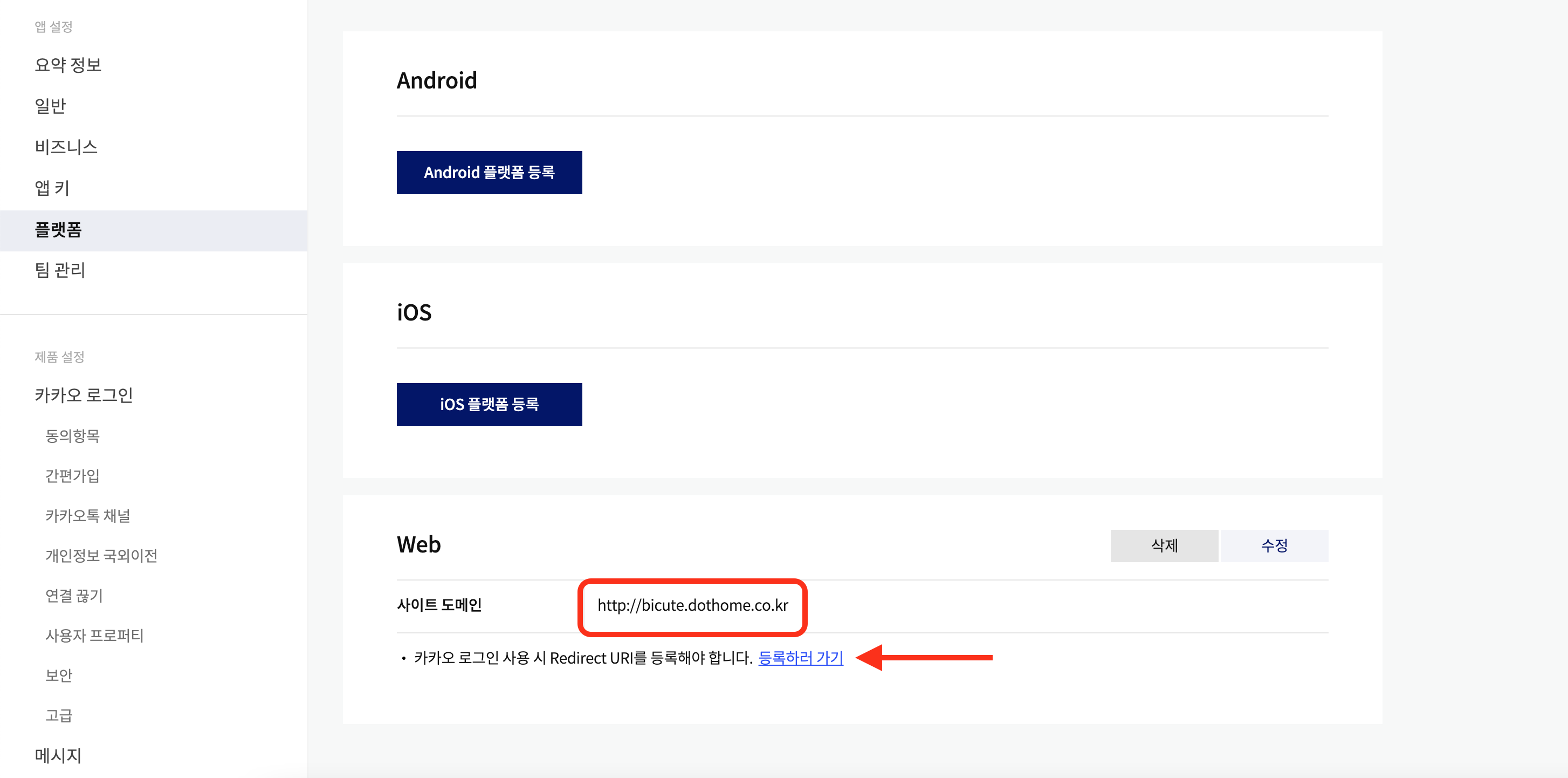Image resolution: width=1568 pixels, height=778 pixels.
Task: Select the 보안 submenu item
Action: 58,675
